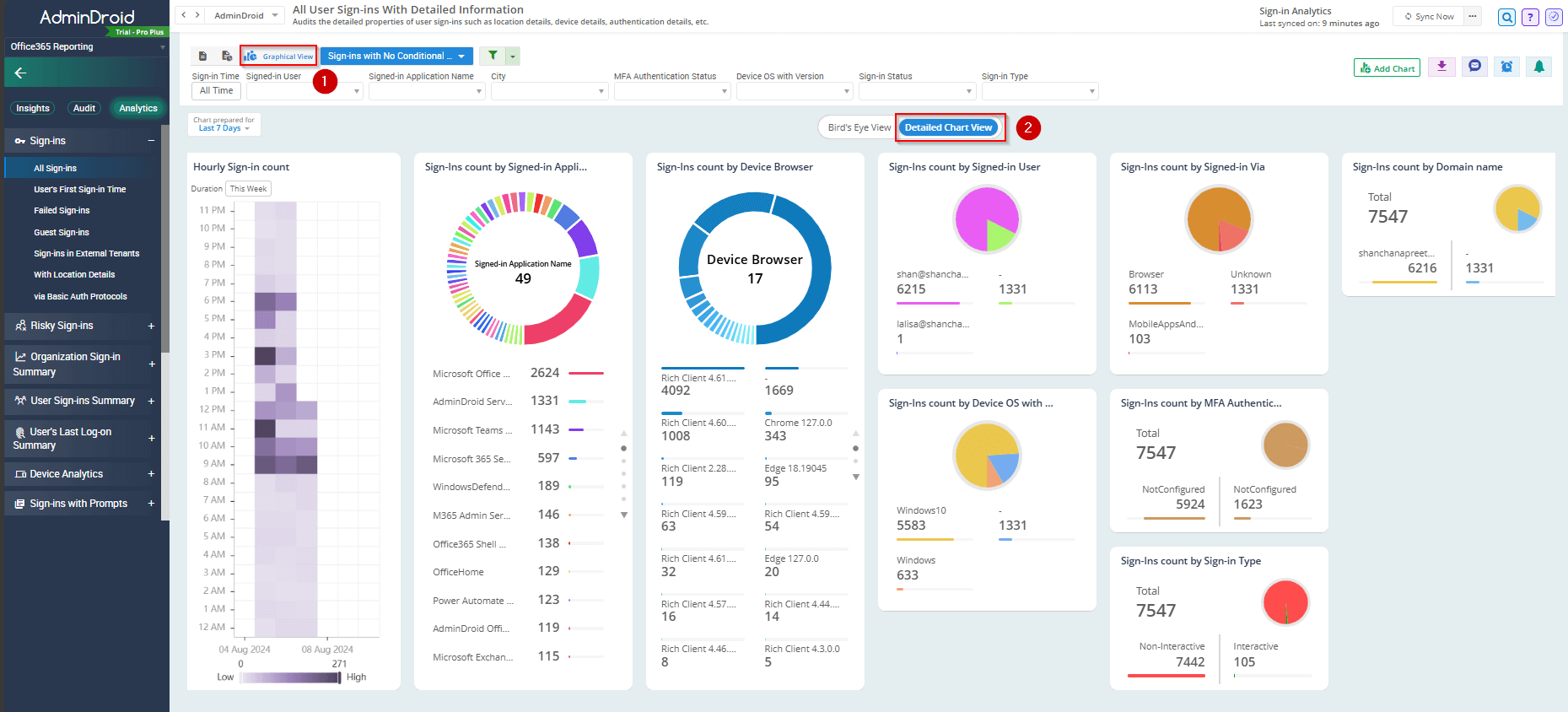Toggle the Graphical View button

[x=279, y=57]
